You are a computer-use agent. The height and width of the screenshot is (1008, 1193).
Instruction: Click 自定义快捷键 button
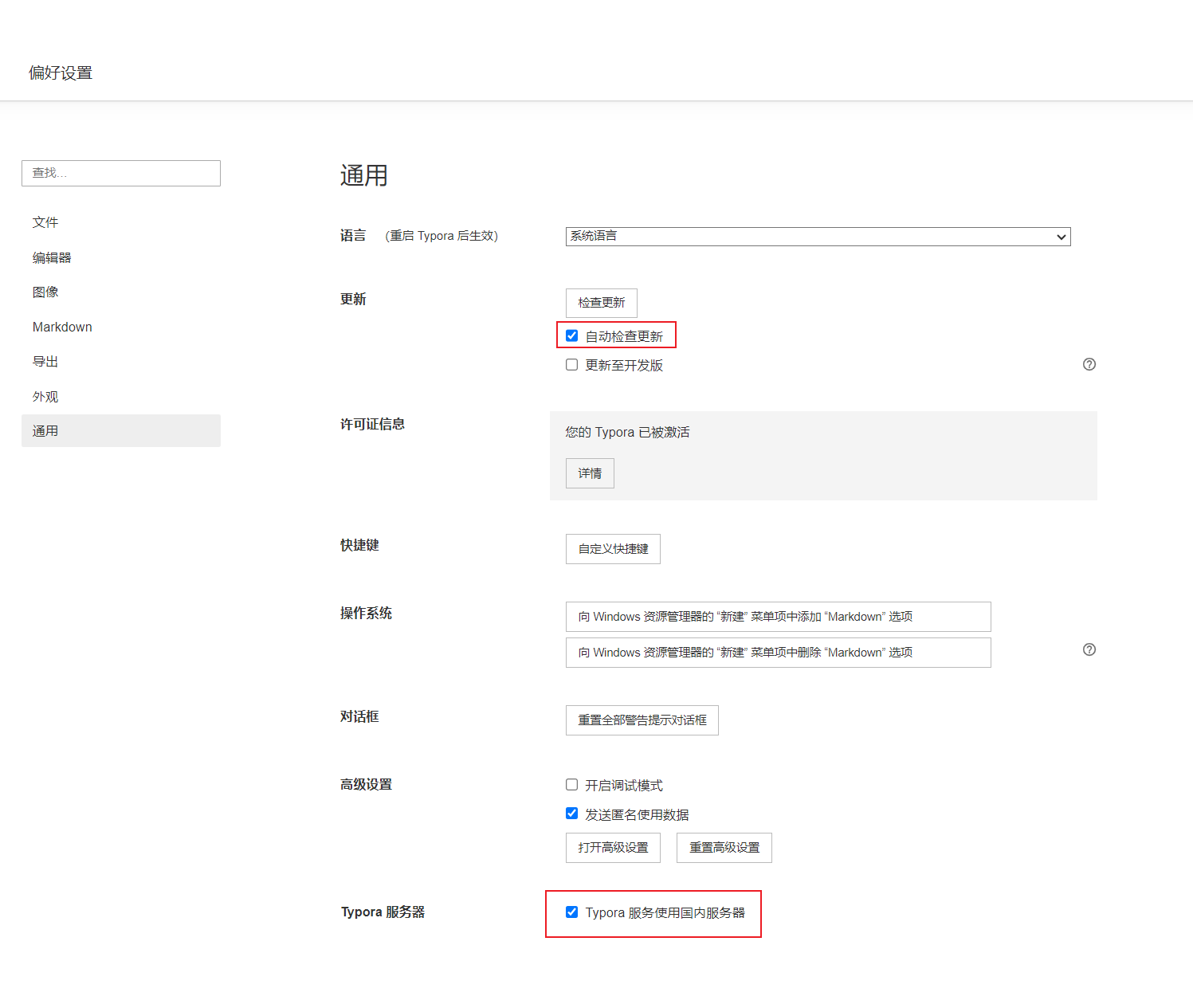(x=613, y=549)
